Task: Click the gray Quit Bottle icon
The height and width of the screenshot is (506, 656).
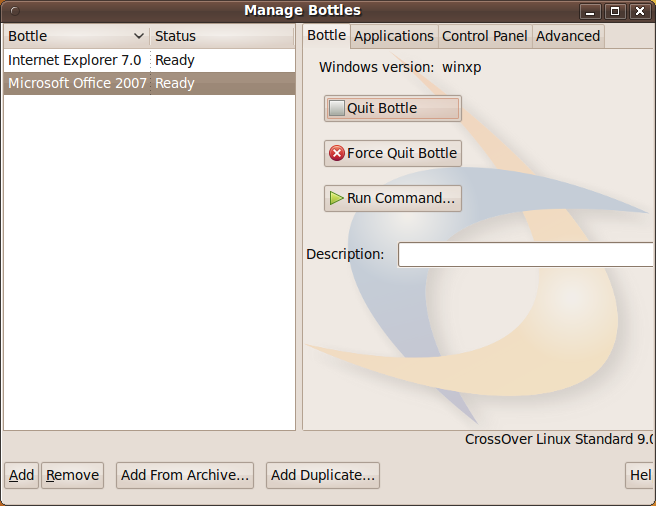Action: click(x=337, y=108)
